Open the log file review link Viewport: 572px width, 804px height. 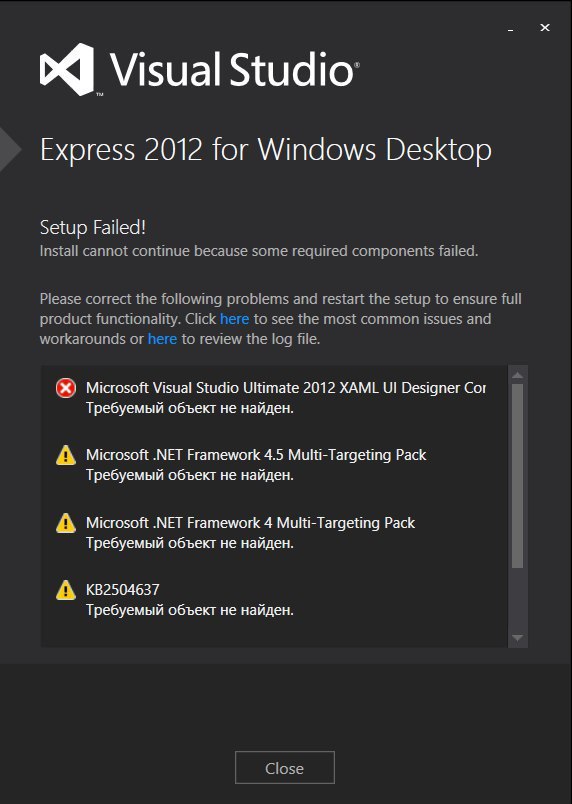tap(162, 339)
